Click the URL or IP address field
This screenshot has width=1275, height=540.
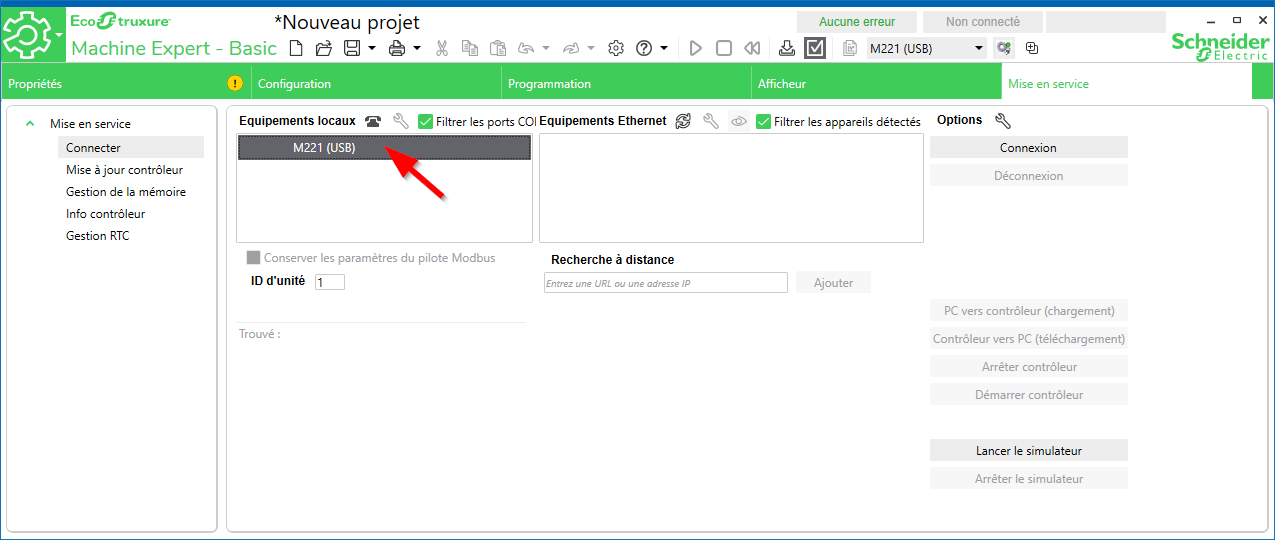(665, 283)
